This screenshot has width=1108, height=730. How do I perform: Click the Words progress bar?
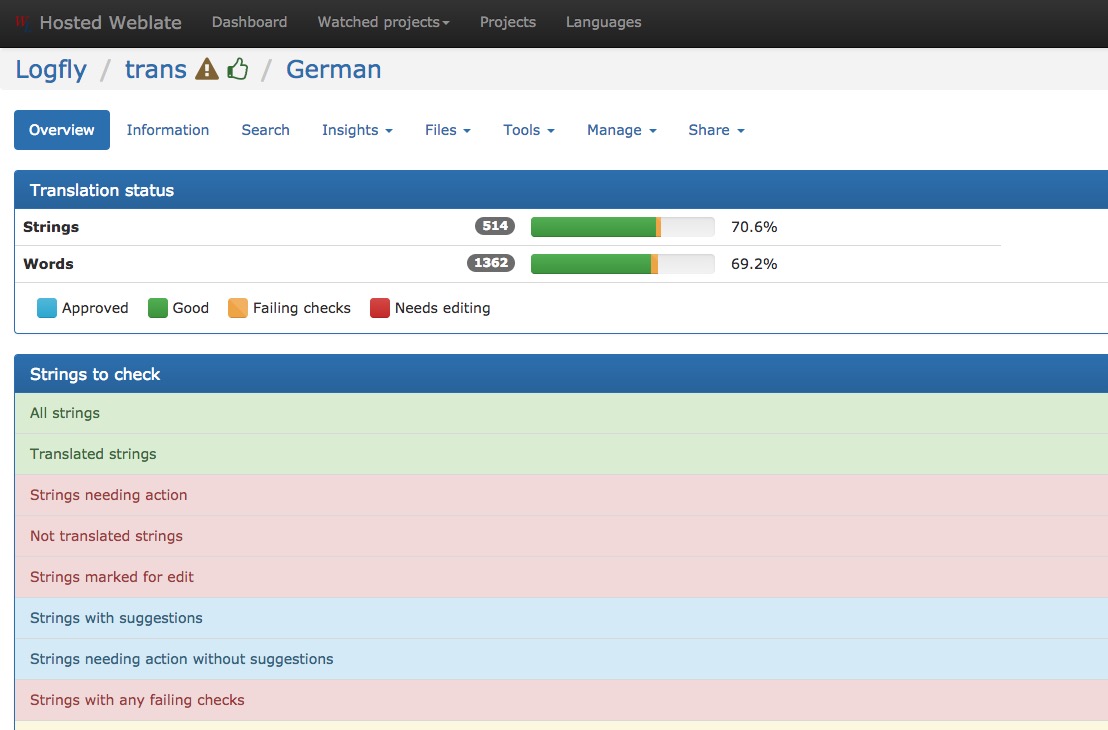click(x=623, y=264)
